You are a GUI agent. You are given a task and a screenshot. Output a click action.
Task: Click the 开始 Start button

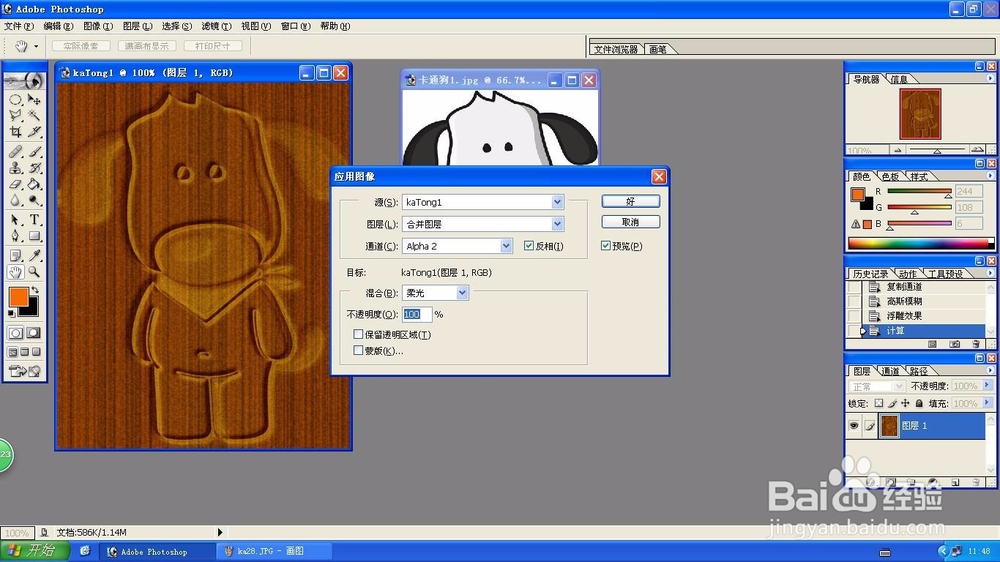[x=32, y=551]
